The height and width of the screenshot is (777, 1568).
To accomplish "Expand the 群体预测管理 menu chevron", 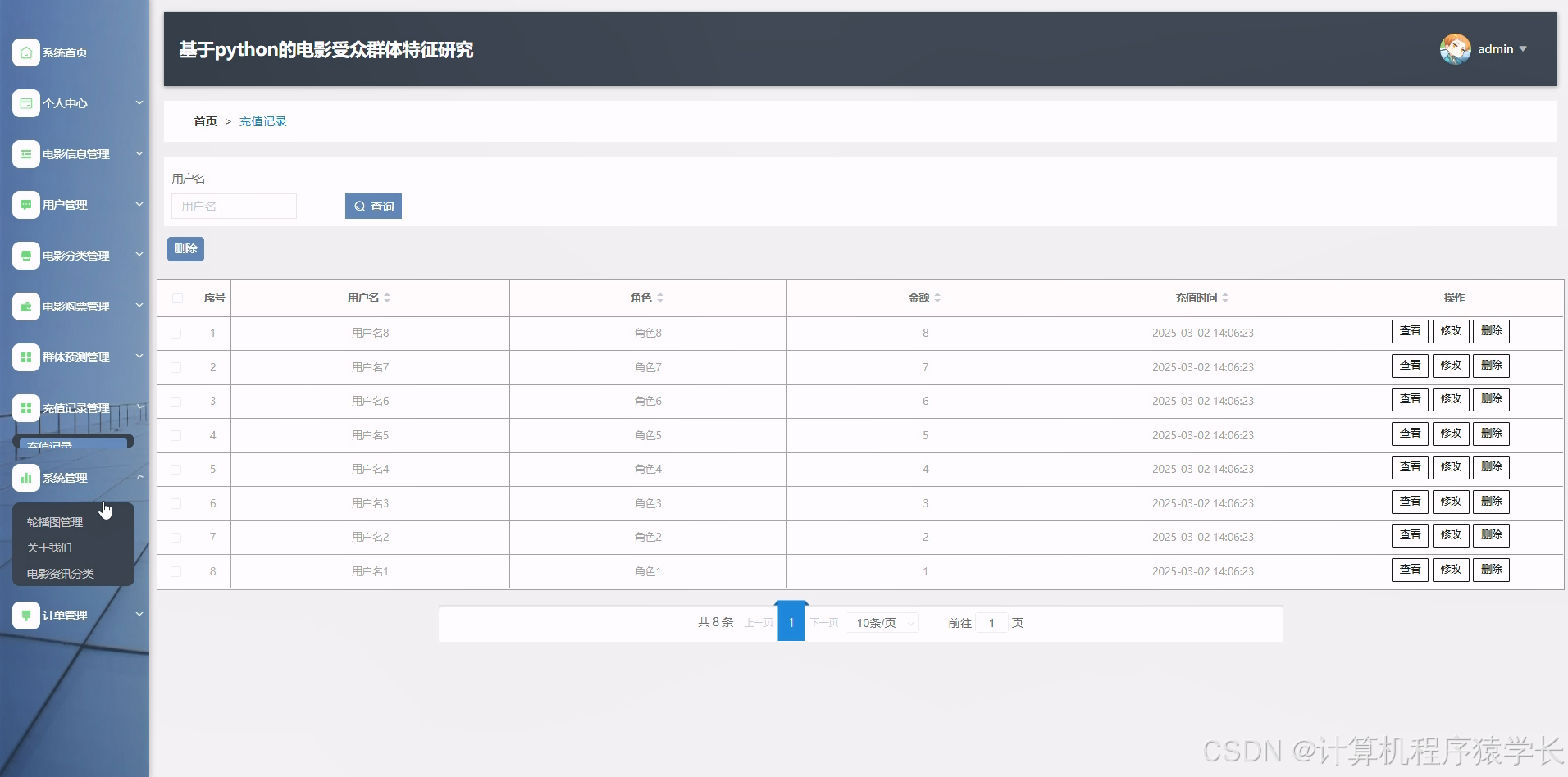I will coord(139,357).
